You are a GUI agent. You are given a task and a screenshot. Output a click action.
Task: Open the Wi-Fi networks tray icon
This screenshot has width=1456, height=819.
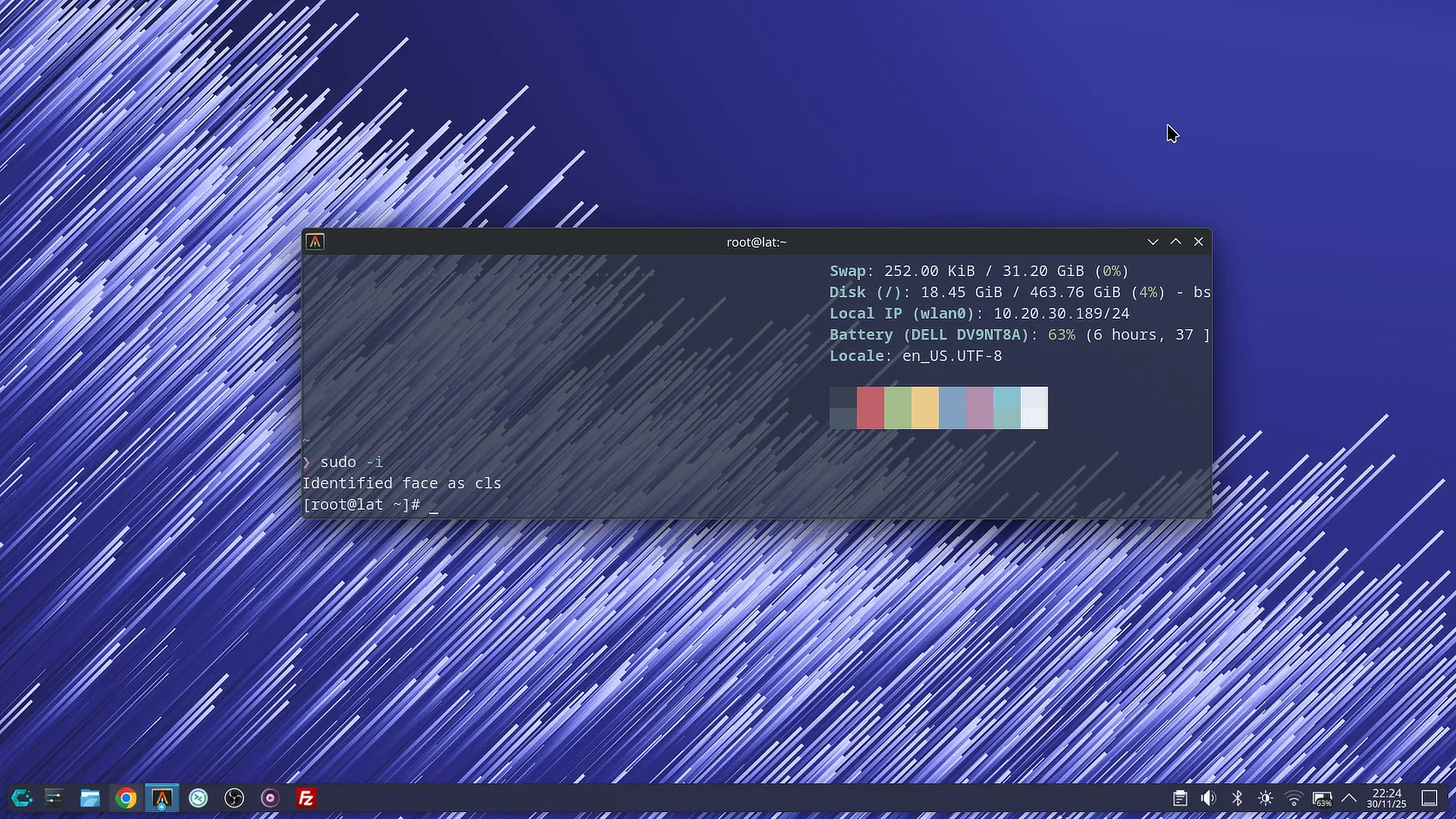[1294, 798]
